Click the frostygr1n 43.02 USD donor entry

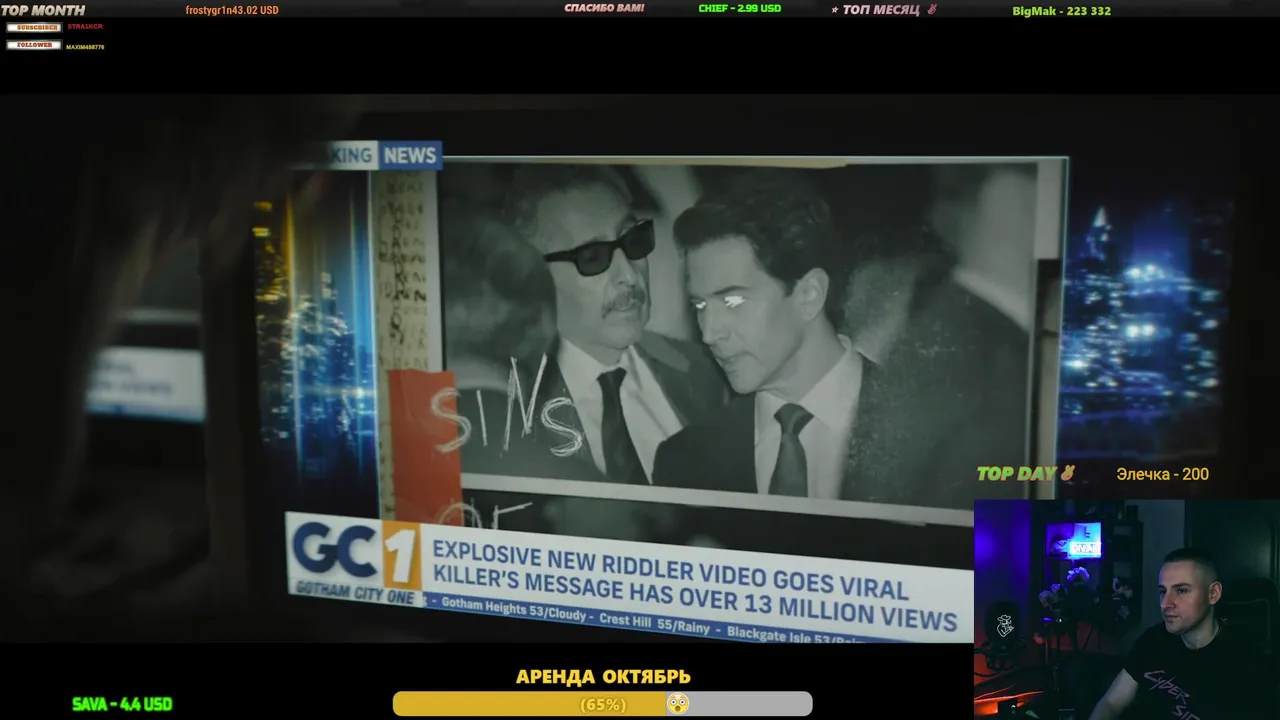(x=232, y=10)
